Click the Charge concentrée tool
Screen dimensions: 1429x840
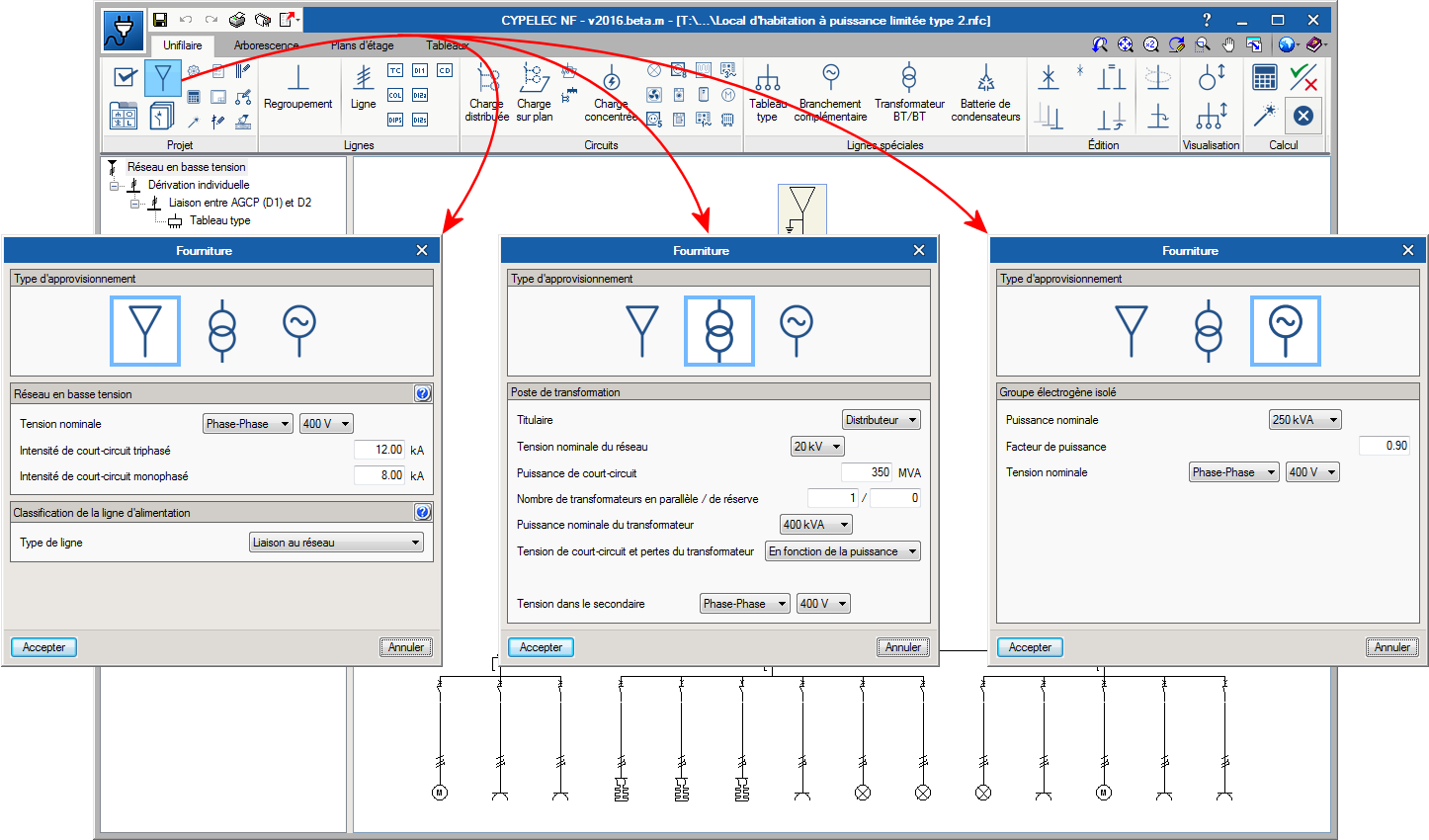point(611,91)
